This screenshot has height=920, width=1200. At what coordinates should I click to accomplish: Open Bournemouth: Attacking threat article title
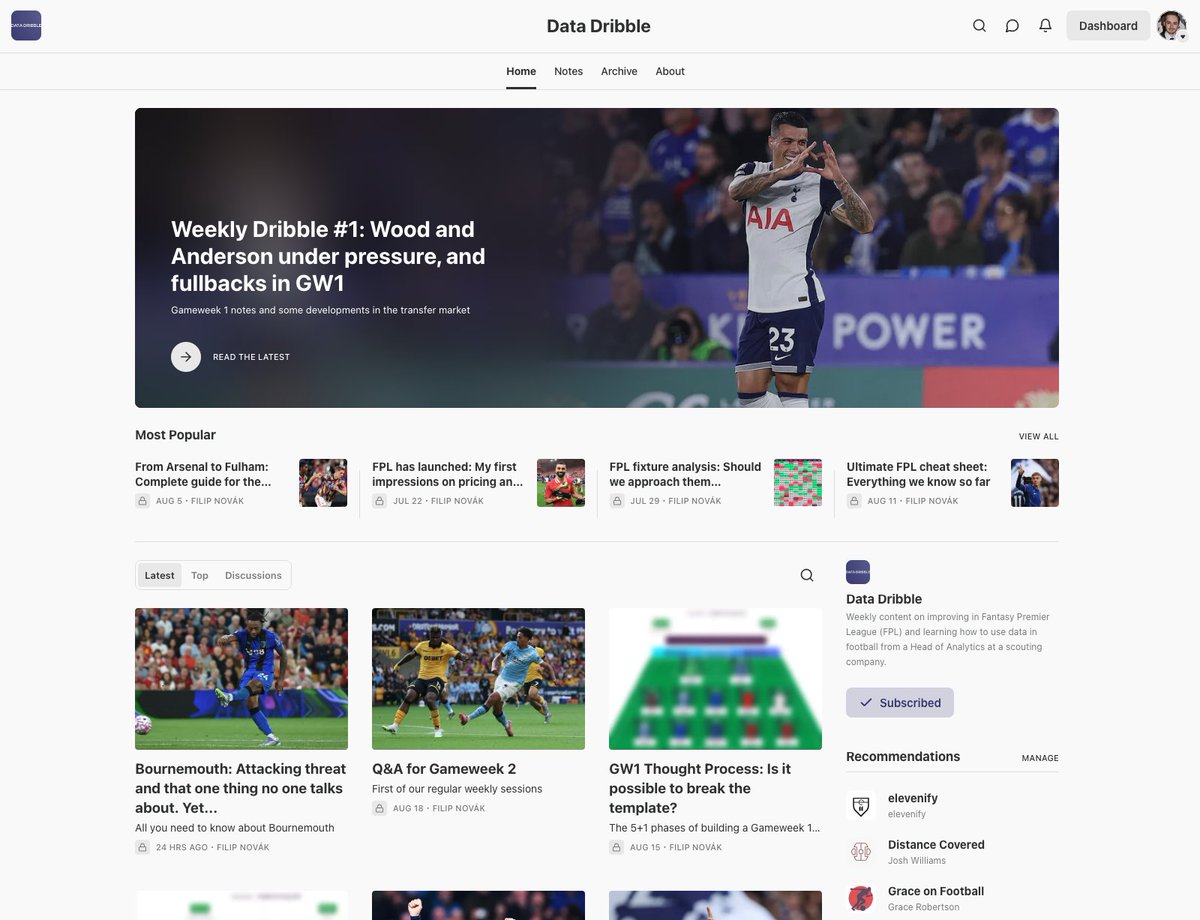click(241, 788)
